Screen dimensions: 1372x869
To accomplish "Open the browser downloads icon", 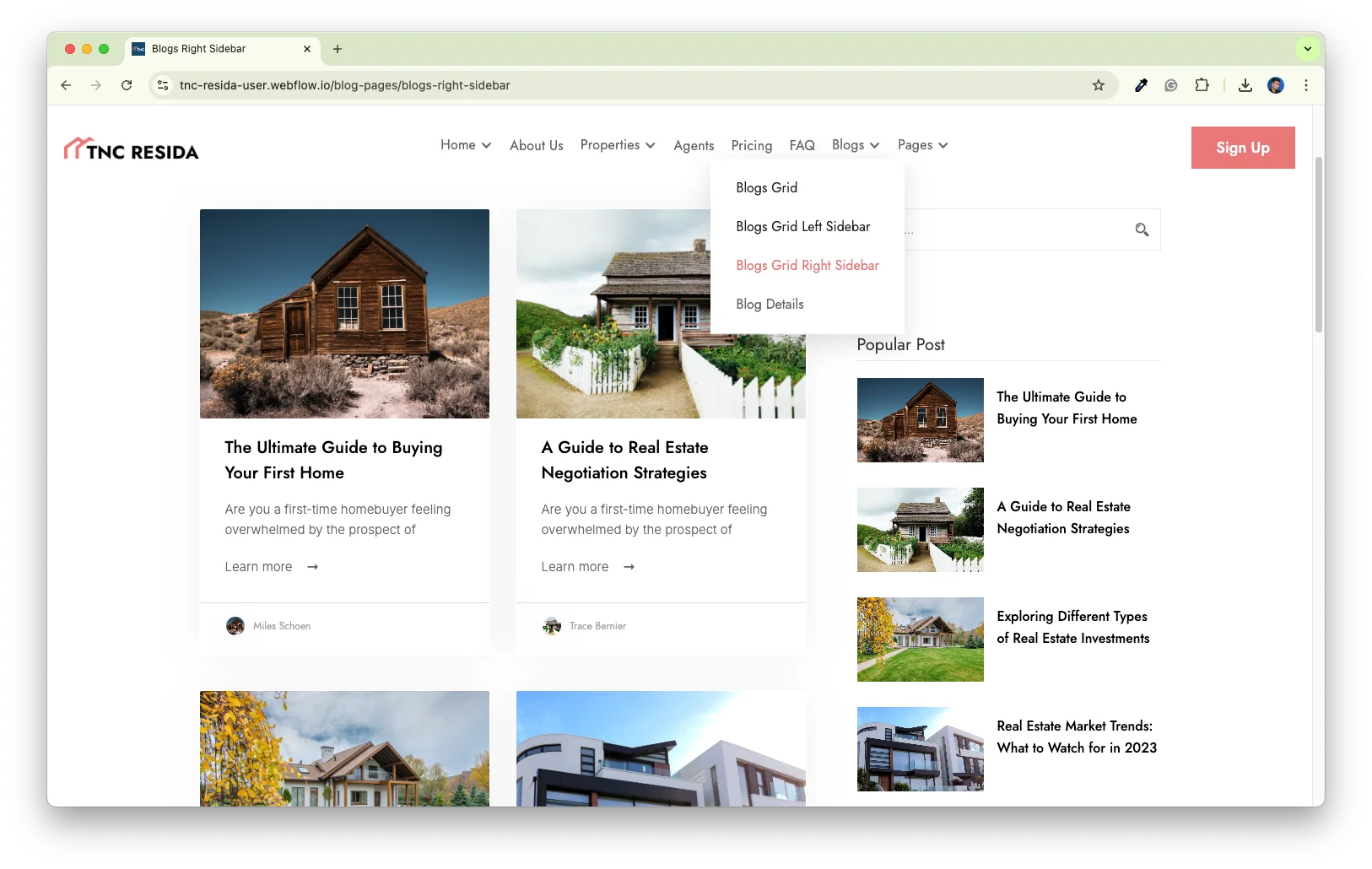I will 1245,85.
